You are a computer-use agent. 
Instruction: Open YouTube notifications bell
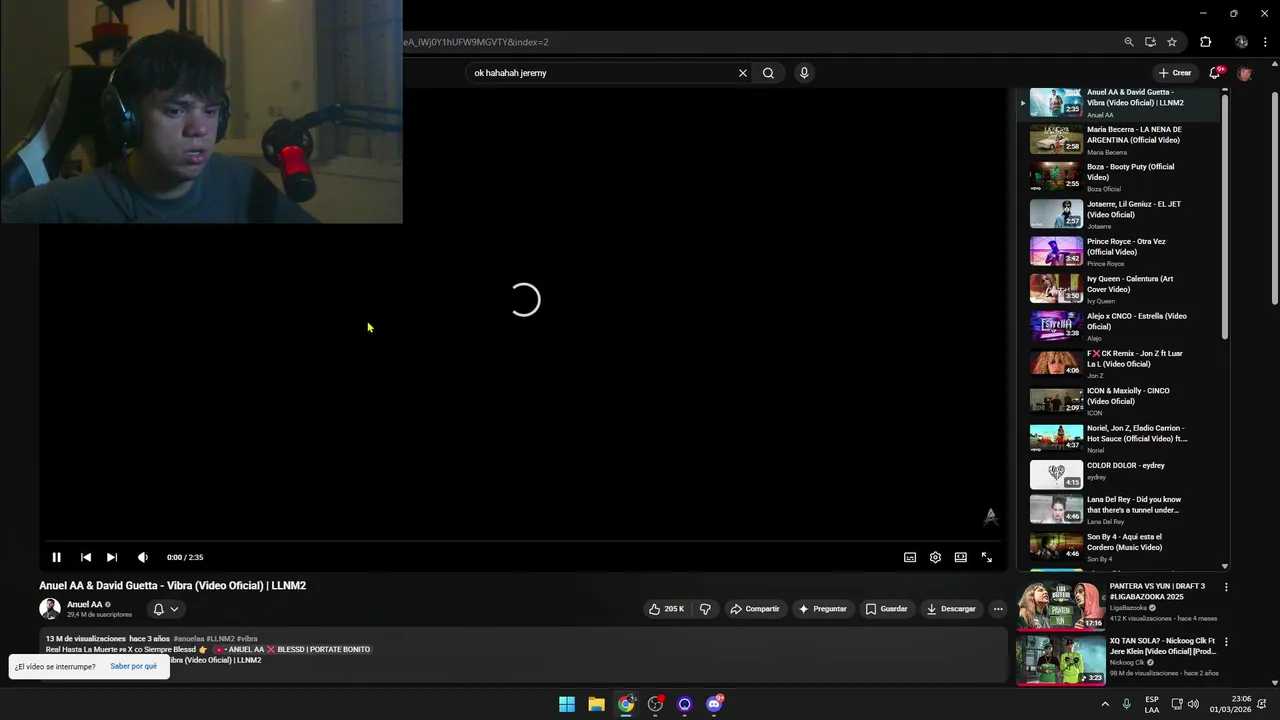[x=1215, y=73]
